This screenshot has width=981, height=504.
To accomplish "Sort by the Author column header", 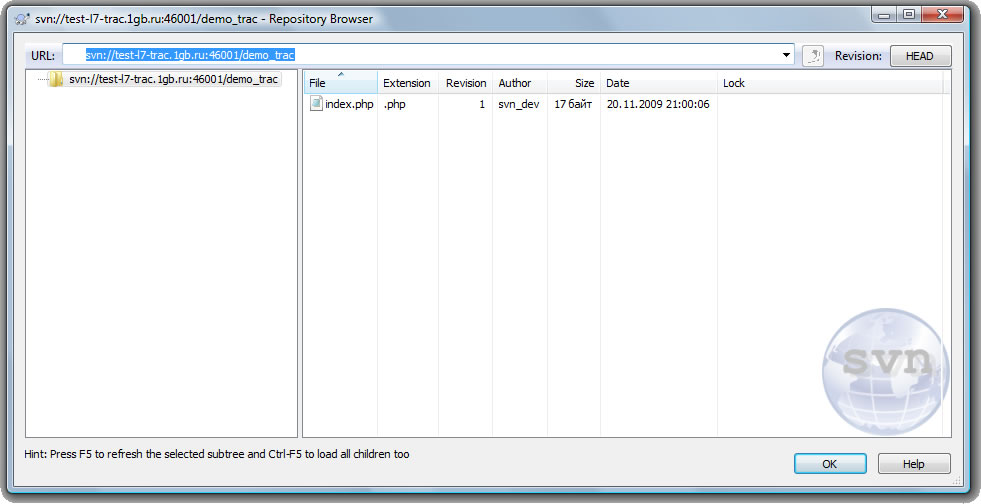I will coord(515,83).
